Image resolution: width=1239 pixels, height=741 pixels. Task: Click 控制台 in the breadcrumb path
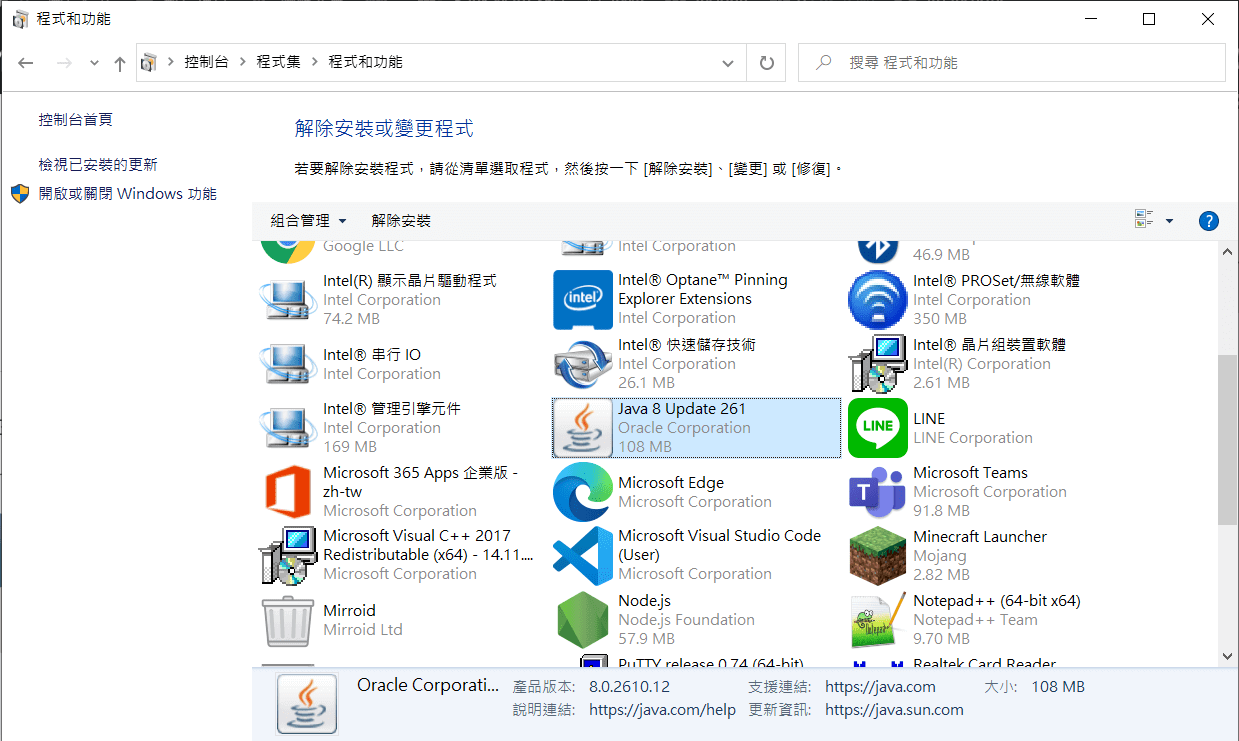[206, 62]
